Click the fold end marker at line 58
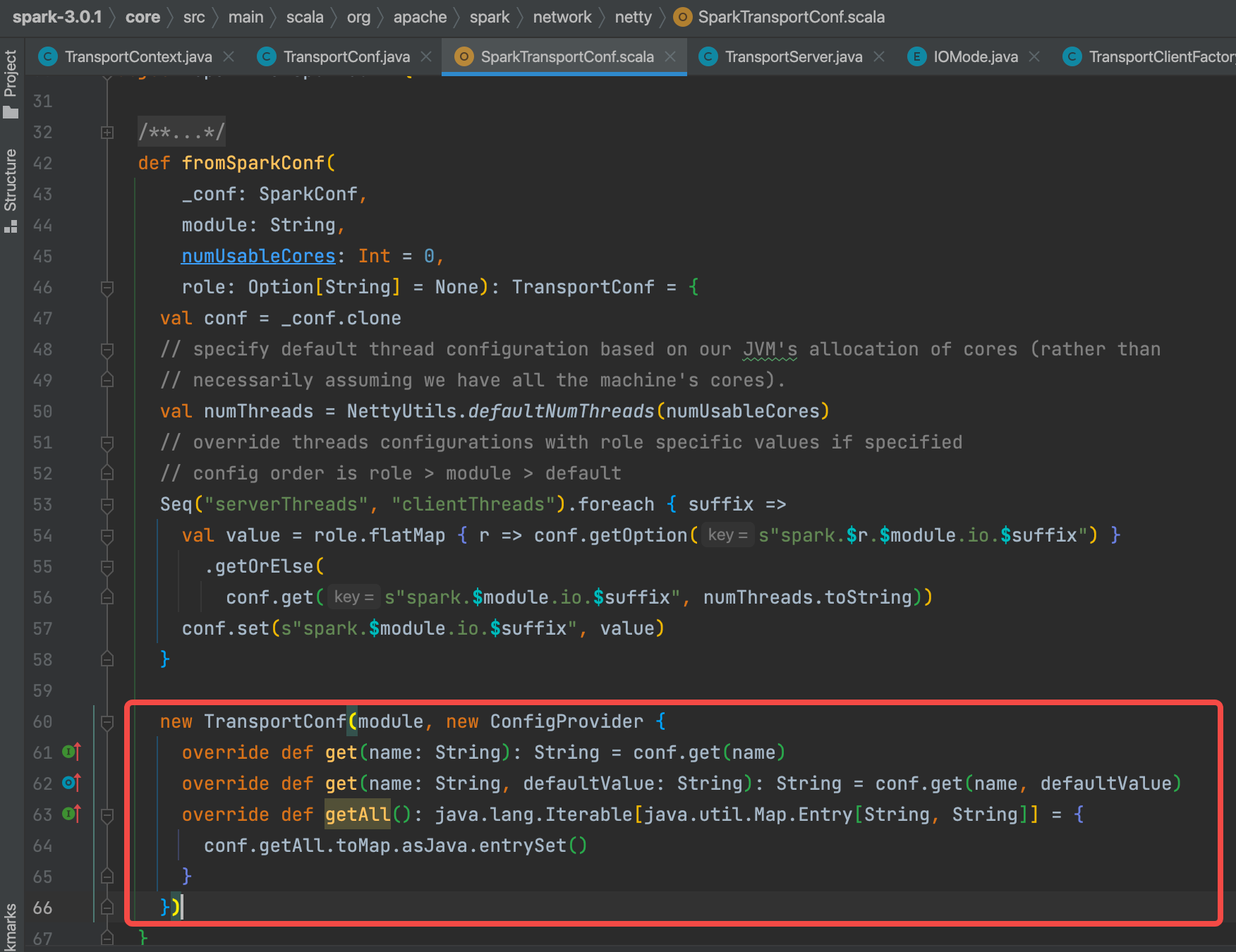Screen dimensions: 1236x952 (107, 659)
